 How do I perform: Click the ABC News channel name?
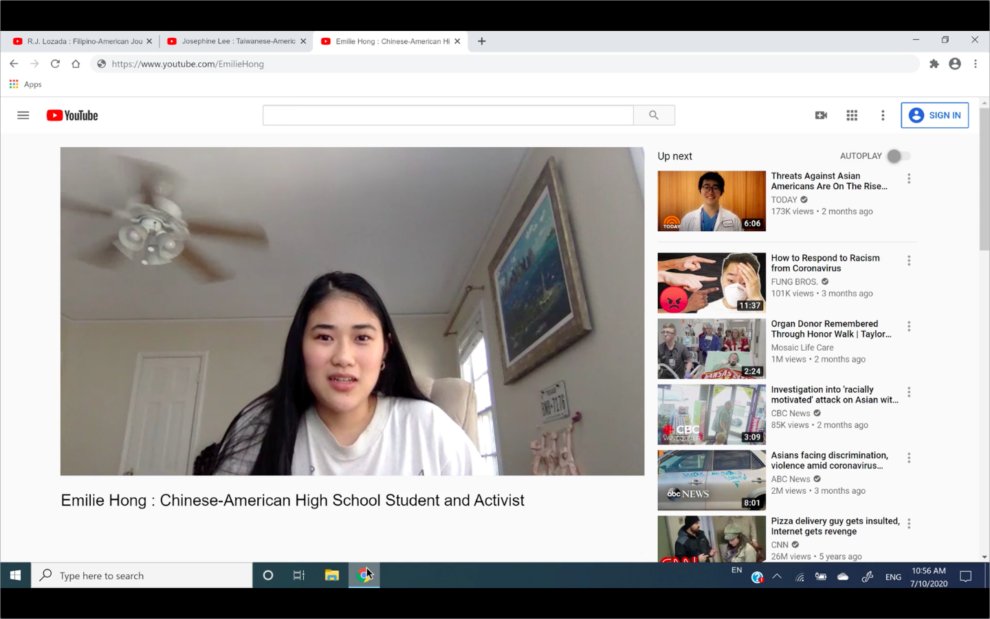(790, 479)
